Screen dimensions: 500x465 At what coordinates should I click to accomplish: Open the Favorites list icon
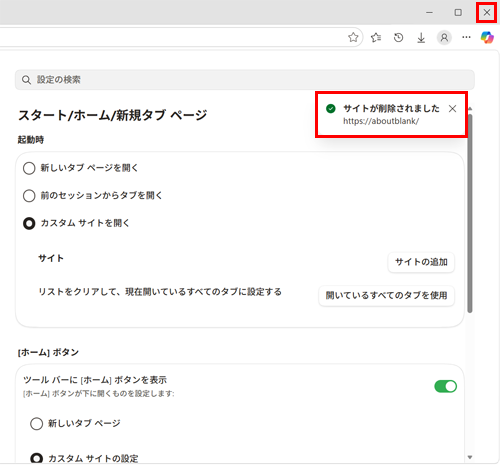click(x=376, y=38)
